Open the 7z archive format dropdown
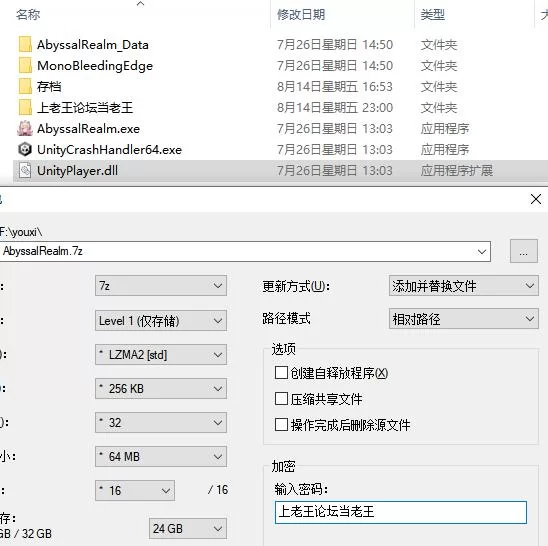 (161, 286)
